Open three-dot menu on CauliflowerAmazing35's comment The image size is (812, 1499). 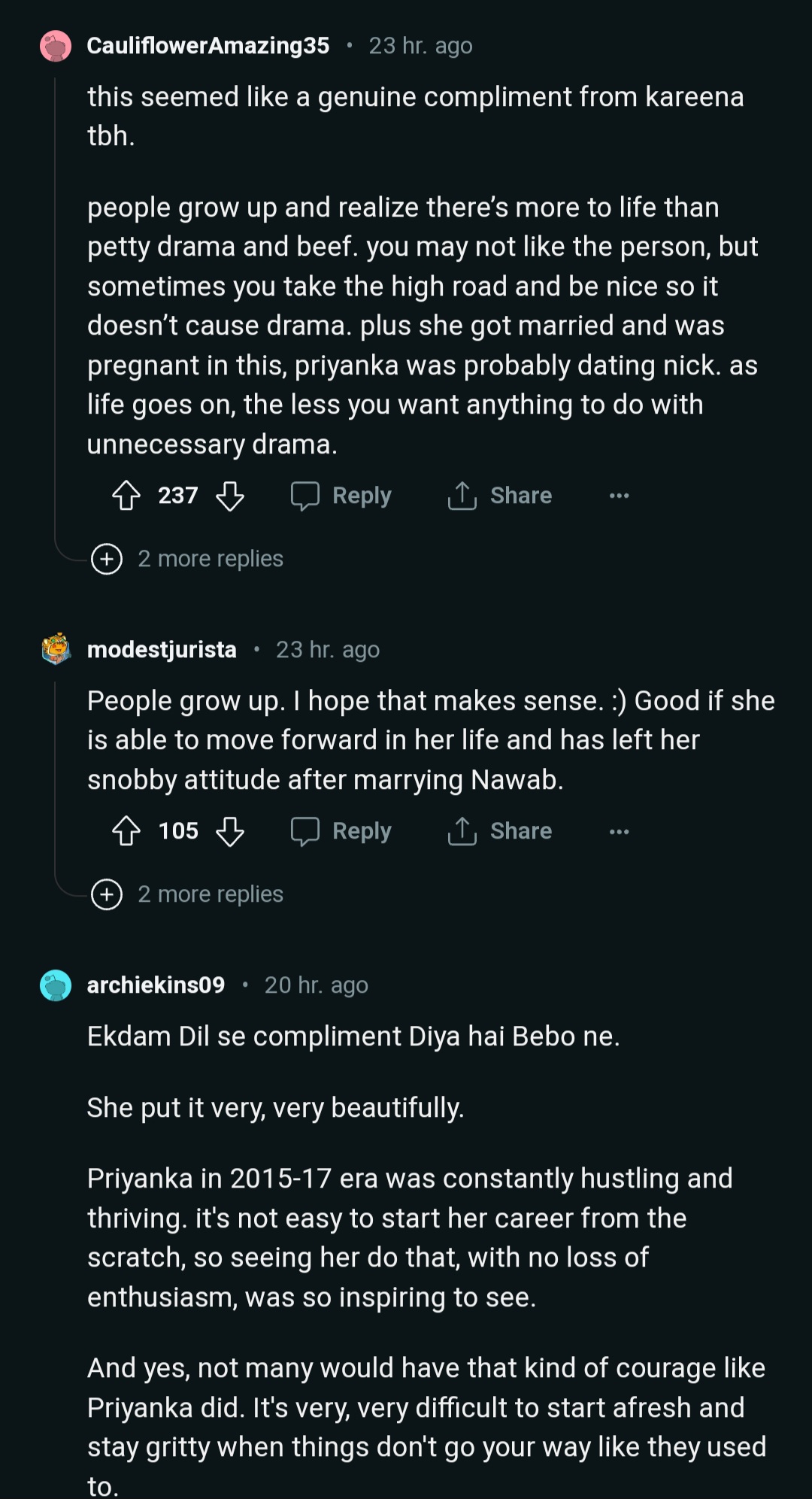point(619,496)
